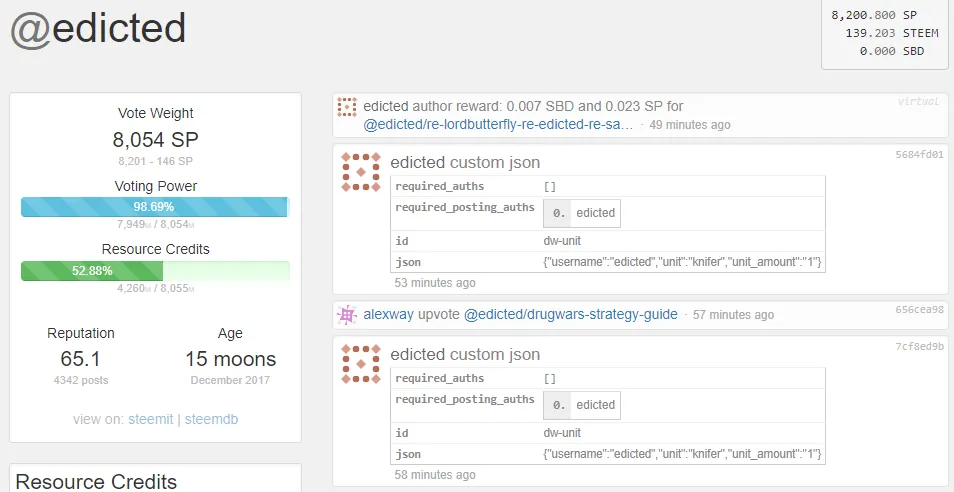Click the avatar icon beside the author reward entry
The height and width of the screenshot is (492, 954).
[x=347, y=107]
